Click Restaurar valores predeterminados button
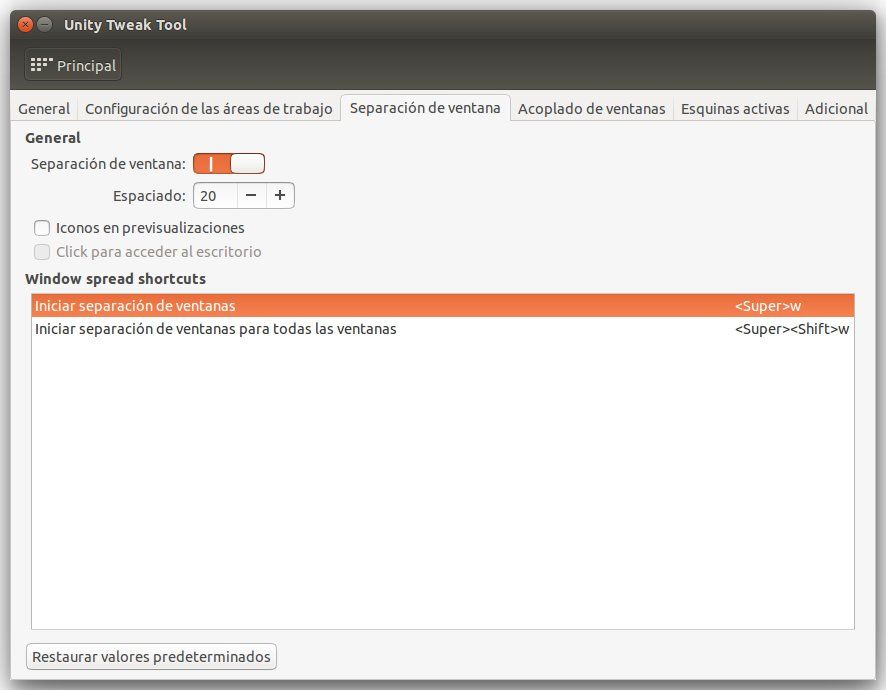Image resolution: width=886 pixels, height=690 pixels. point(151,656)
